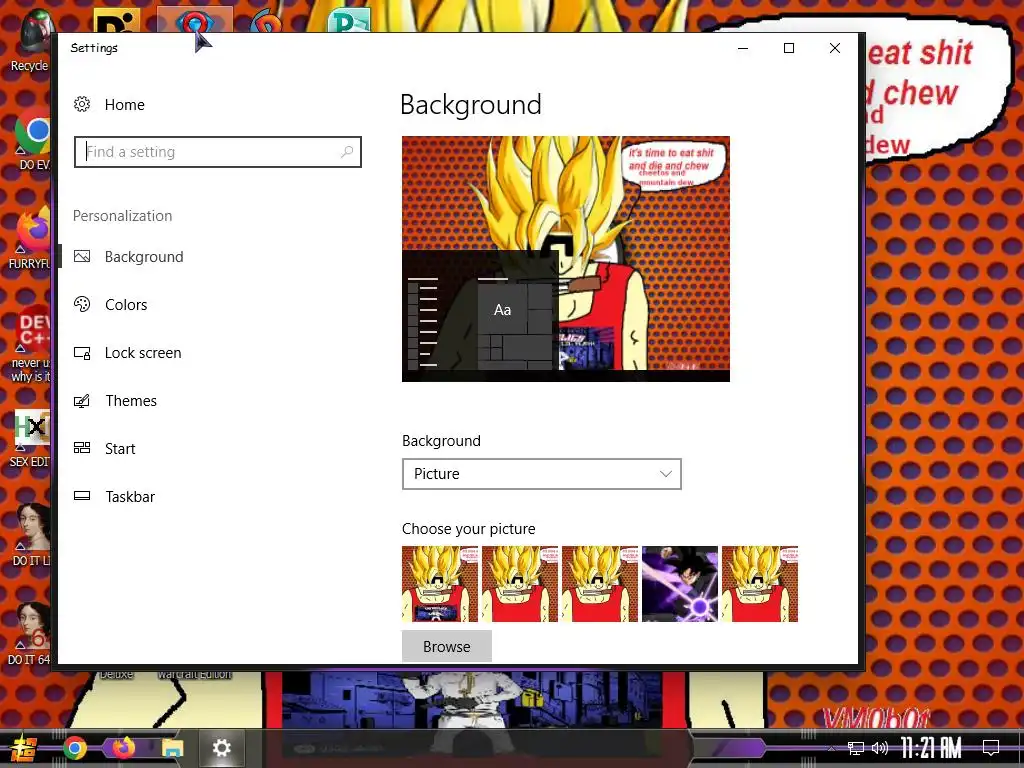This screenshot has width=1024, height=768.
Task: Click the network icon in system tray
Action: coord(856,748)
